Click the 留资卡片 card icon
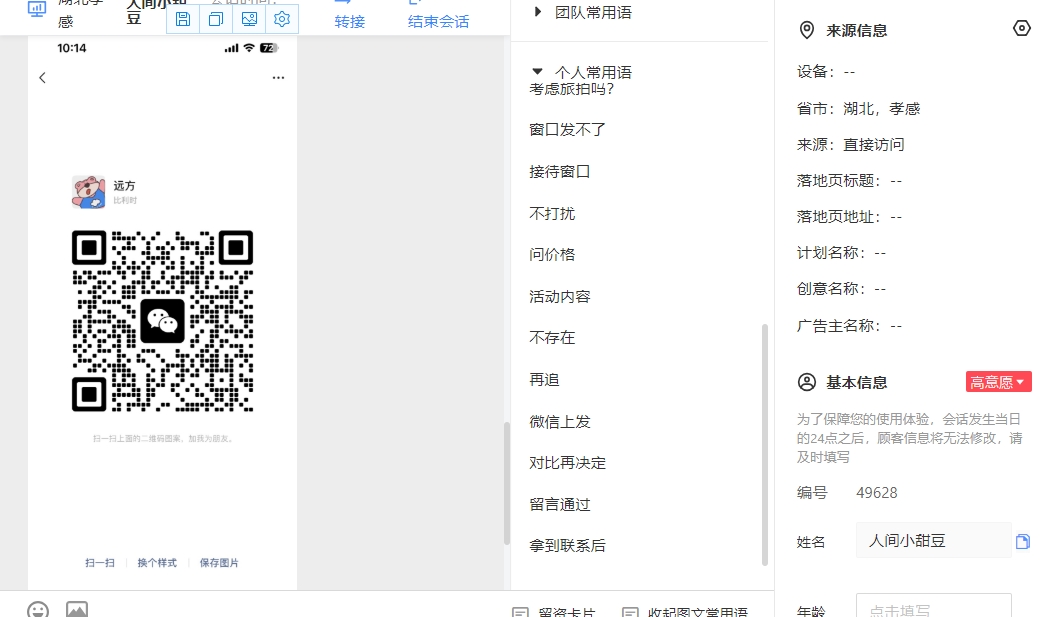1047x617 pixels. (x=520, y=612)
